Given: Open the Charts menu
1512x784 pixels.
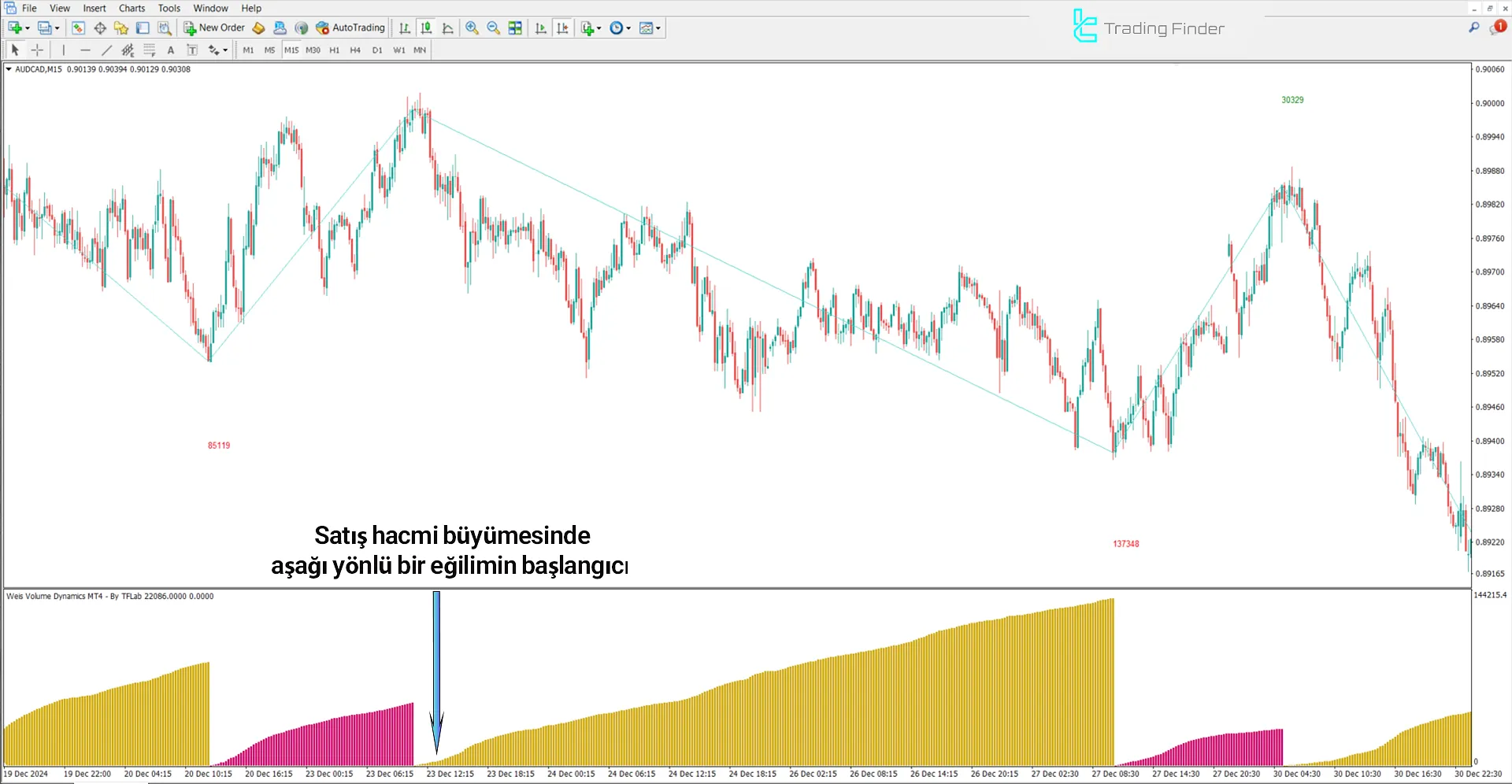Looking at the screenshot, I should (132, 8).
